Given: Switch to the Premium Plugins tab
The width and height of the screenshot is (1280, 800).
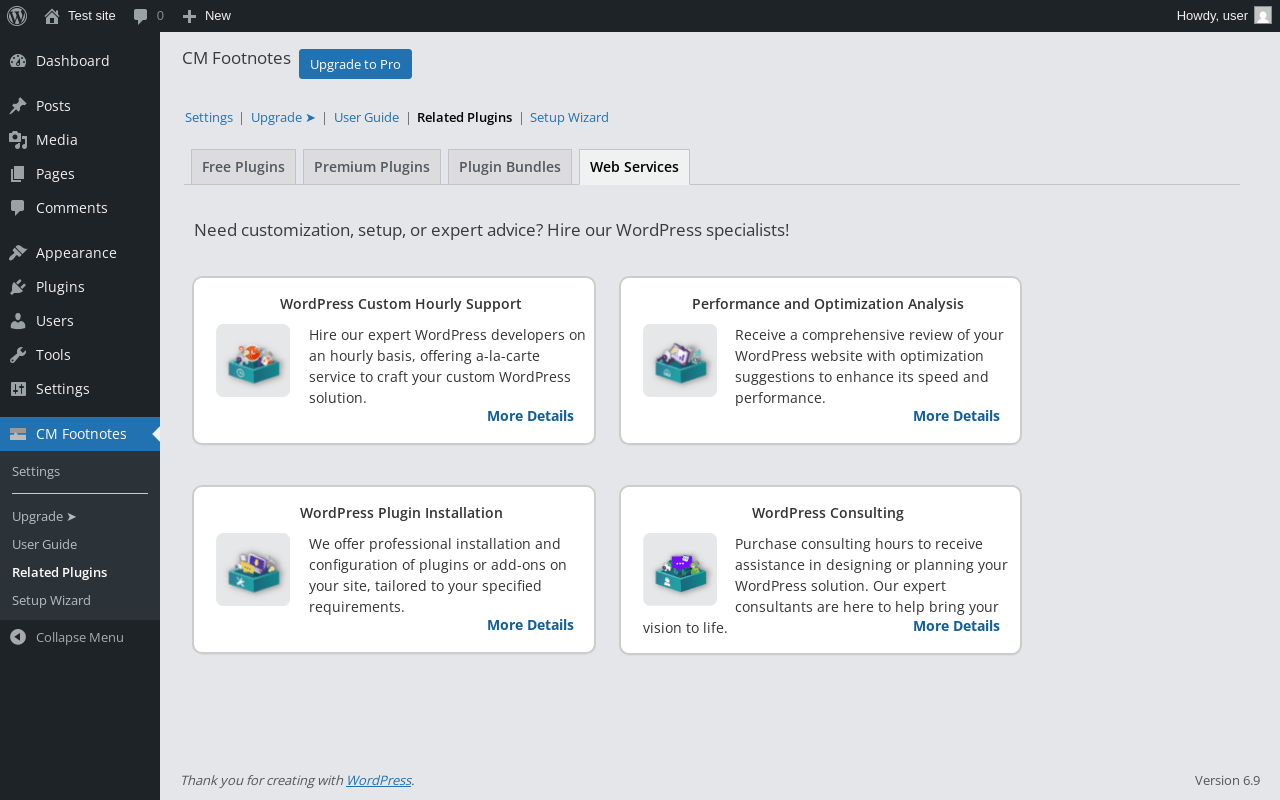Looking at the screenshot, I should (372, 167).
